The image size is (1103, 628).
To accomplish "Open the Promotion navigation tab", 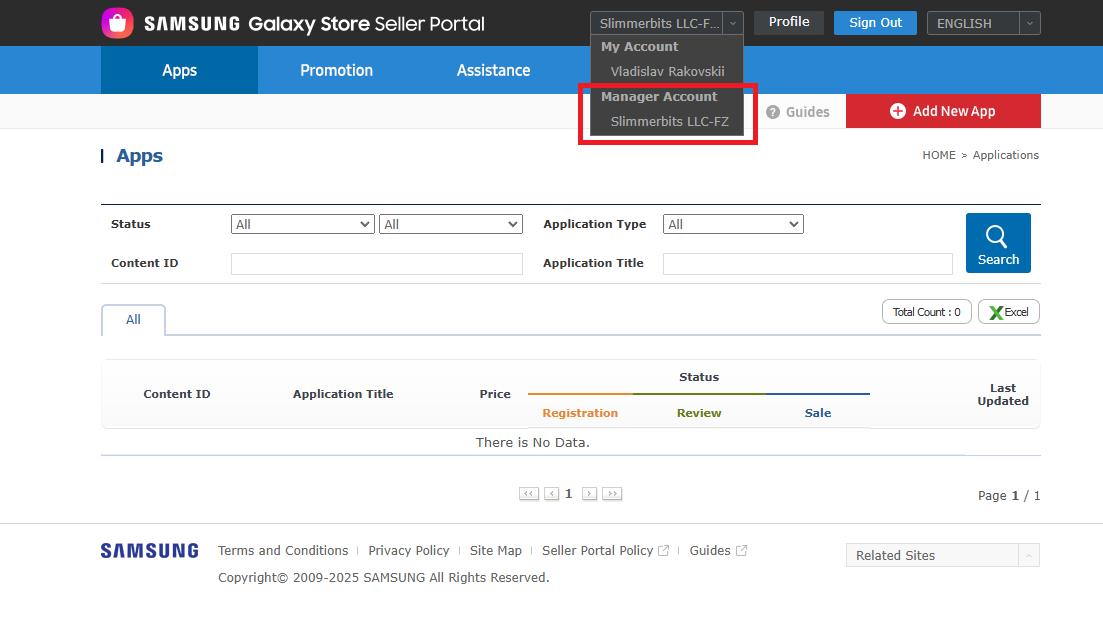I will pos(336,70).
